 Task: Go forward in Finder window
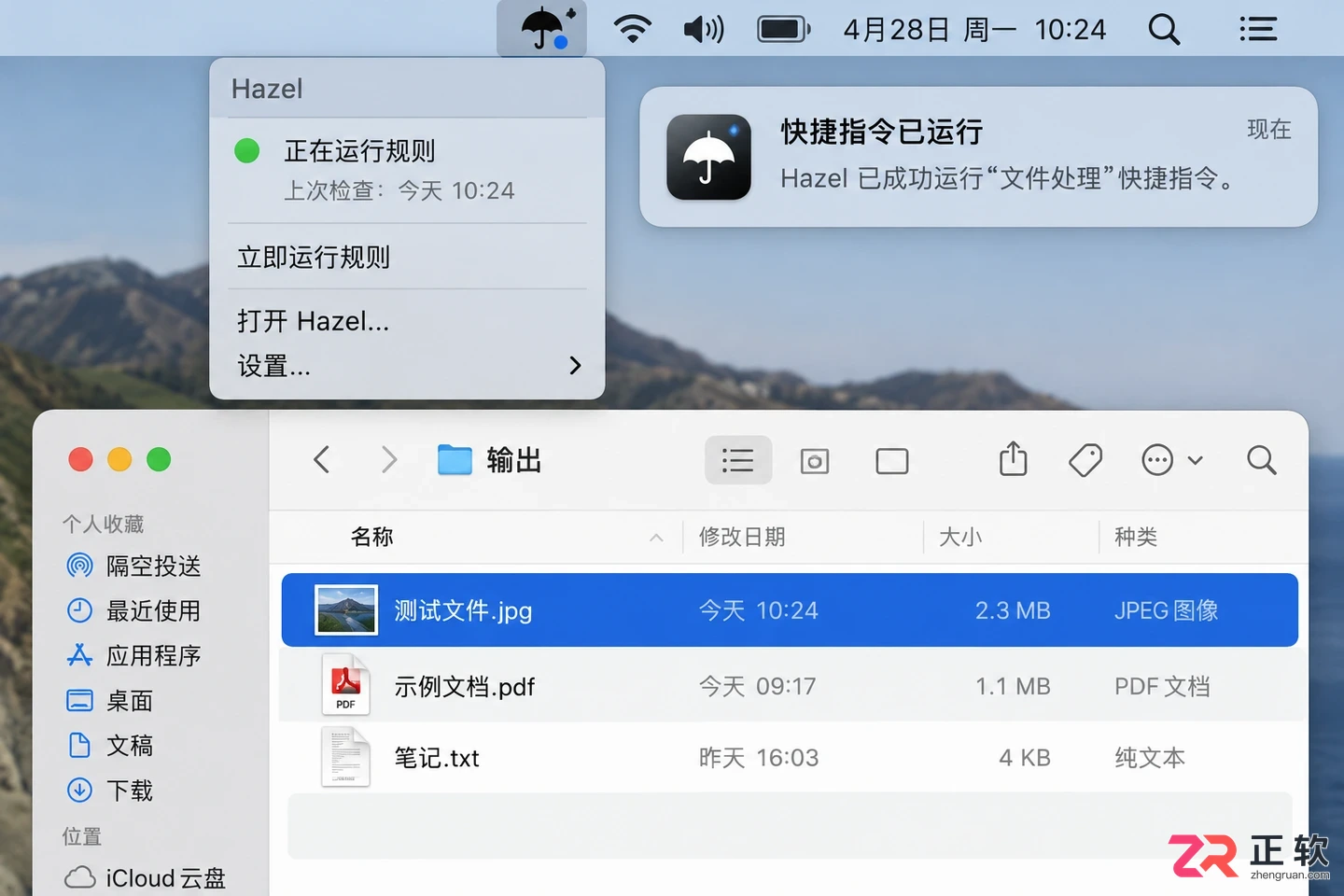point(389,460)
